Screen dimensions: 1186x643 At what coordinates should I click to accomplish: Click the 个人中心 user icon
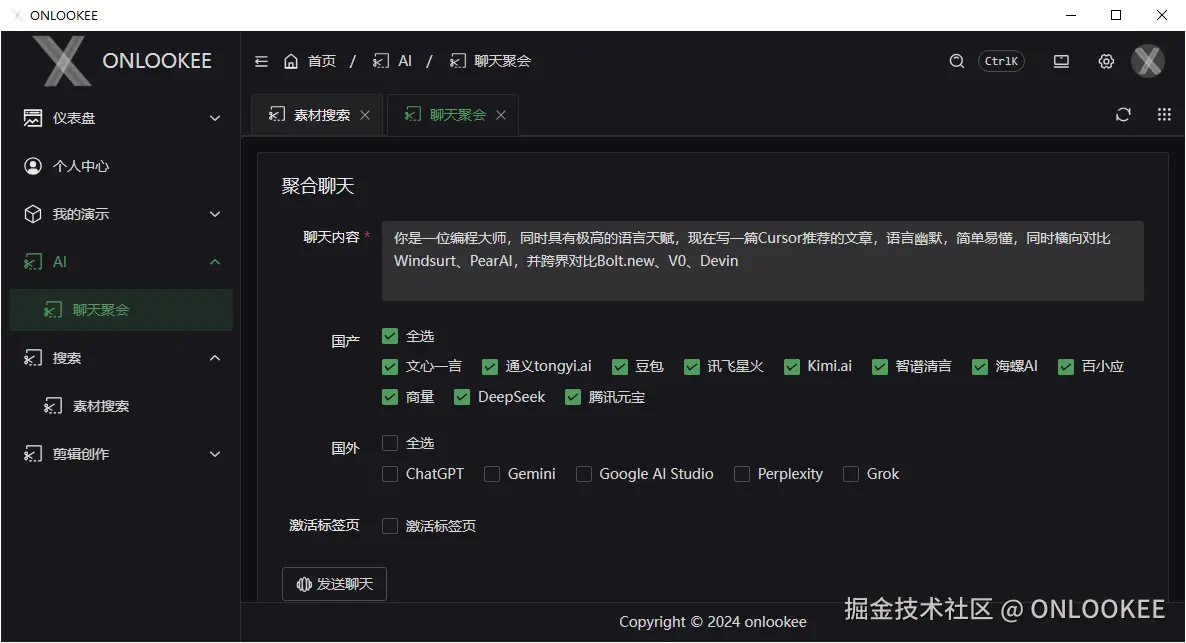click(33, 166)
